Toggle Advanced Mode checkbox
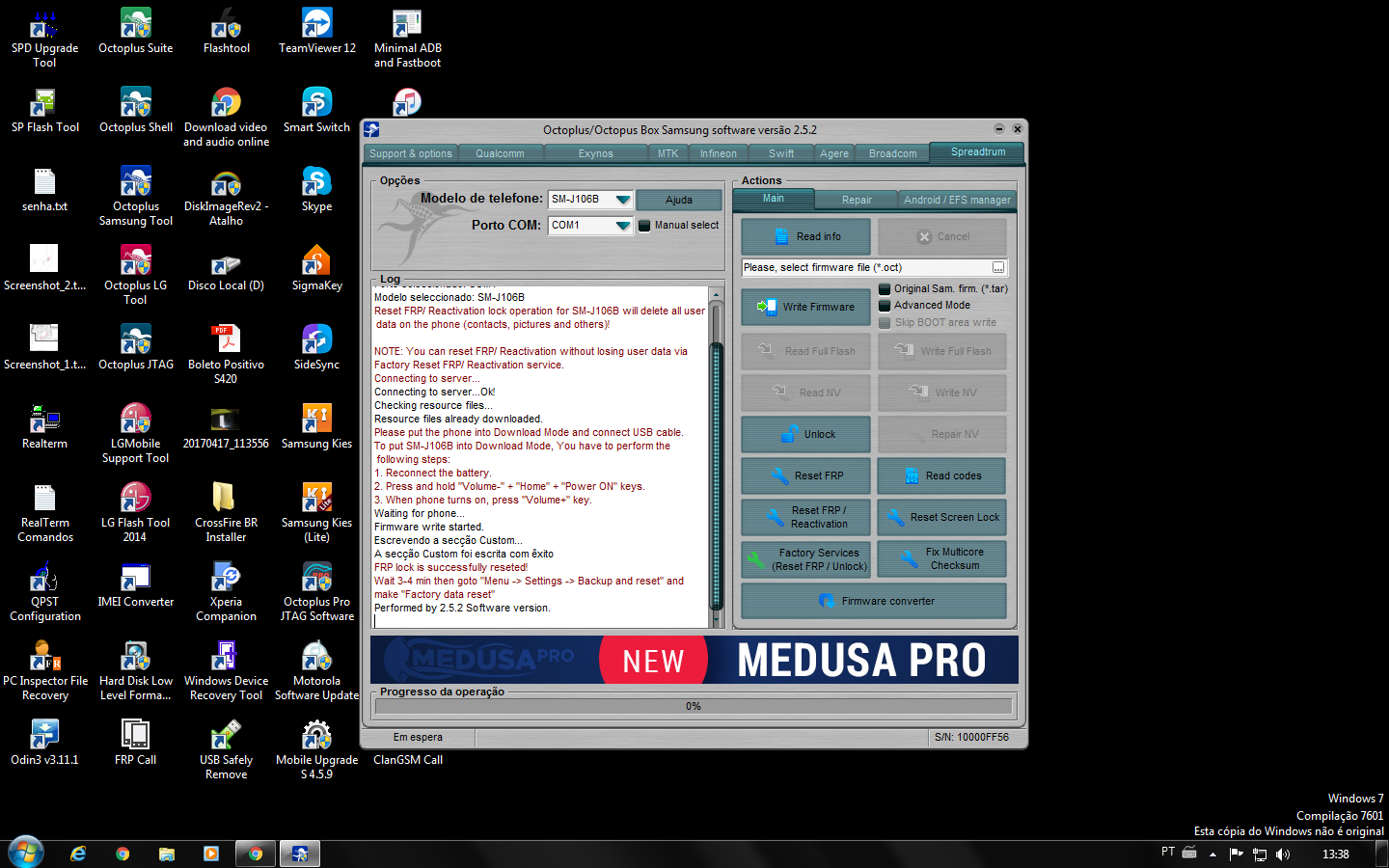The height and width of the screenshot is (868, 1389). pos(885,306)
